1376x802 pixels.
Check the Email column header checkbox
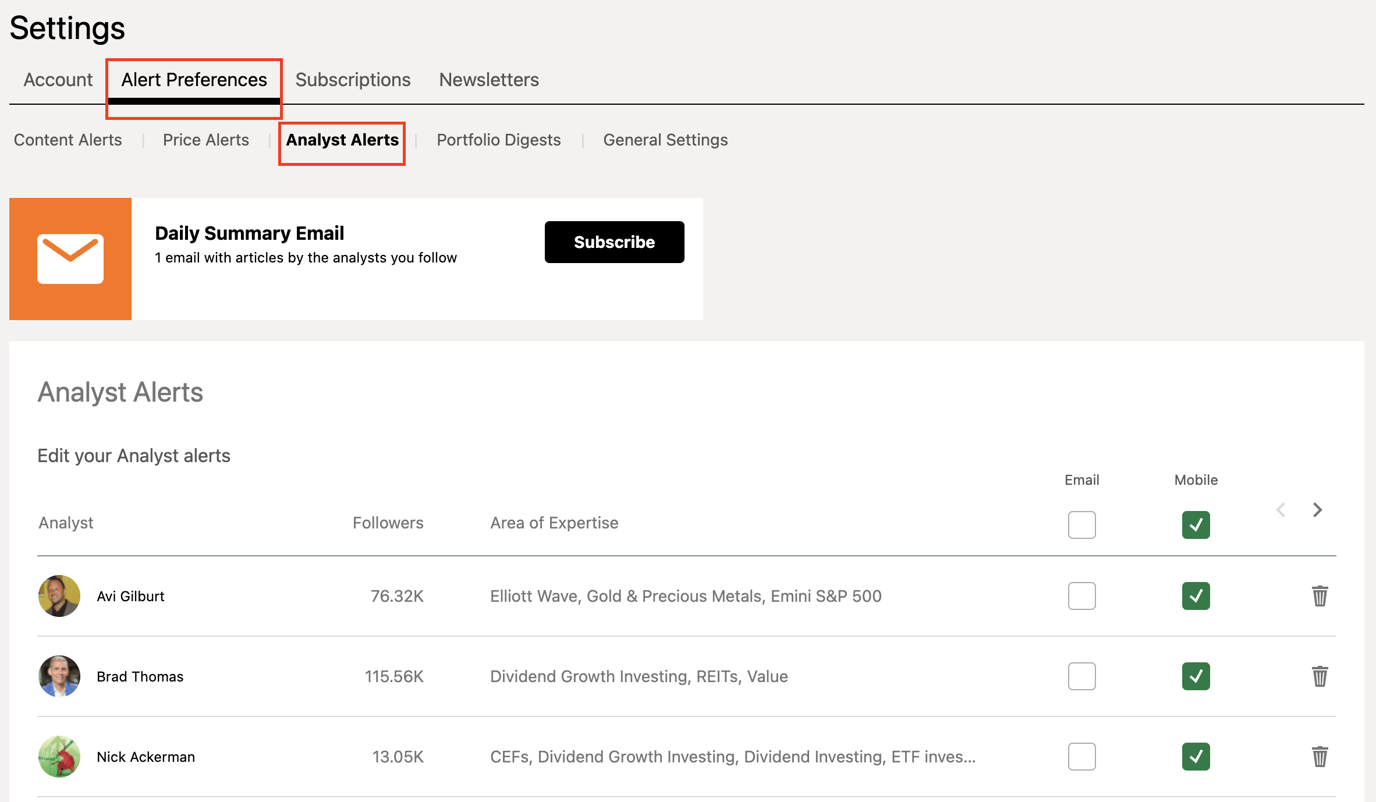pyautogui.click(x=1081, y=524)
